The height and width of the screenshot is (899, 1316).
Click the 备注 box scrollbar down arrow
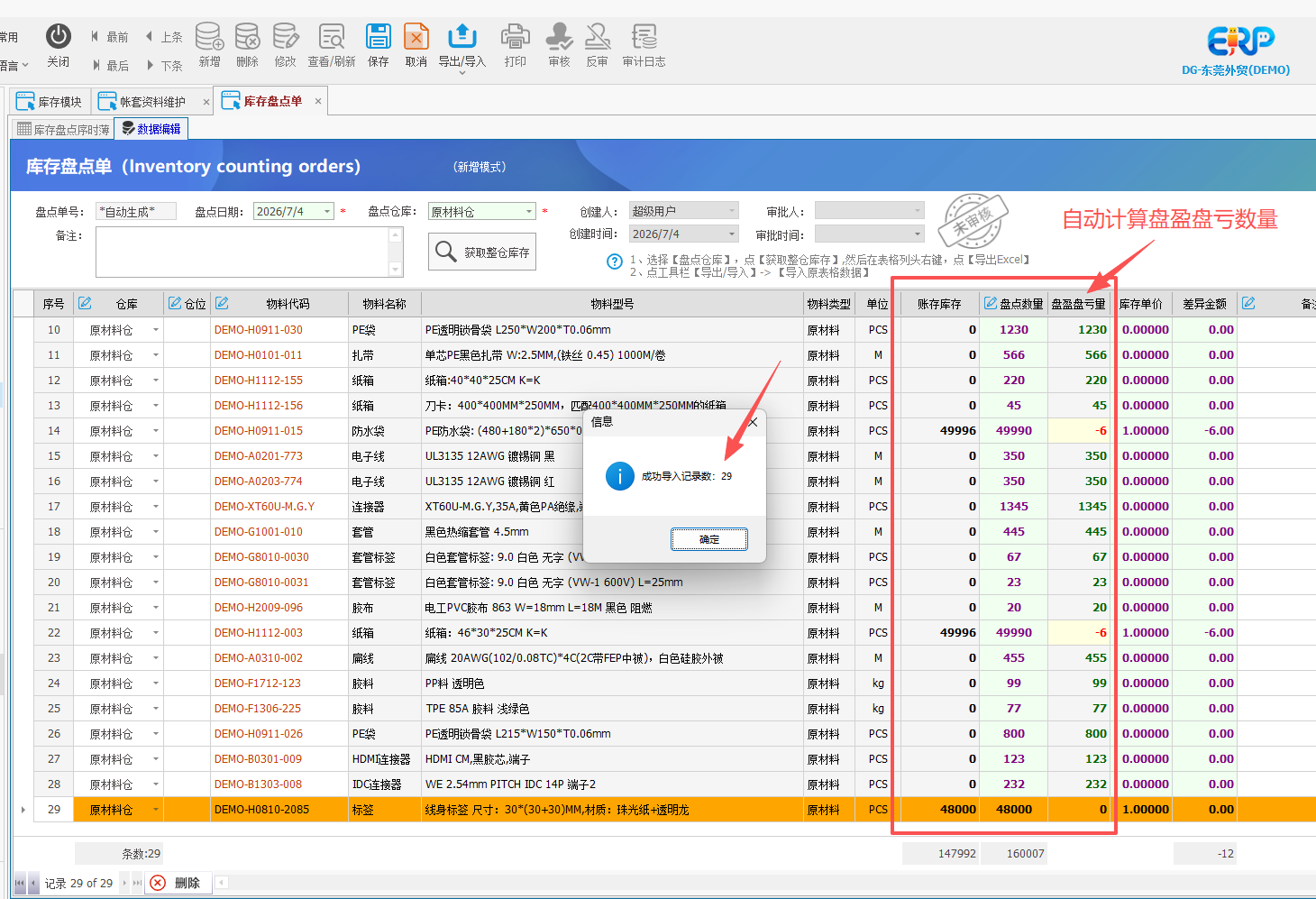[395, 270]
